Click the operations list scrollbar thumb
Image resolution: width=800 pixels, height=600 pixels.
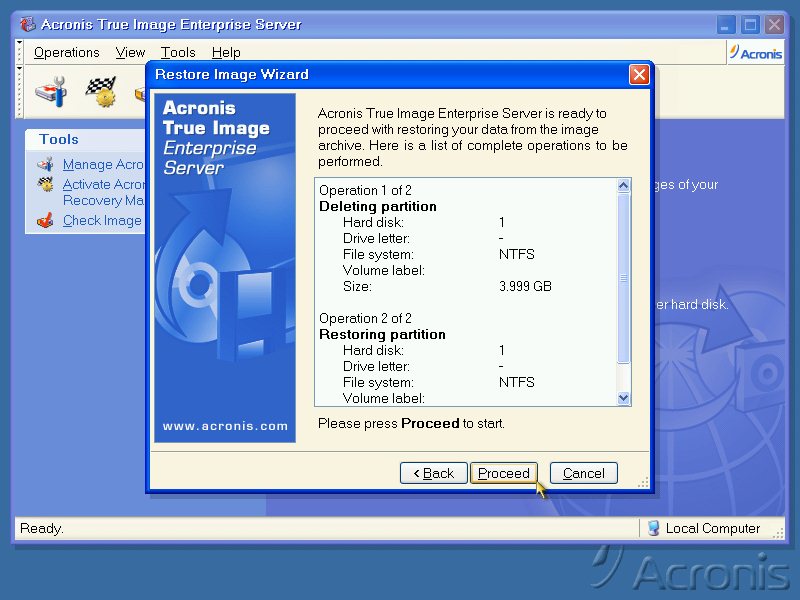[x=623, y=278]
